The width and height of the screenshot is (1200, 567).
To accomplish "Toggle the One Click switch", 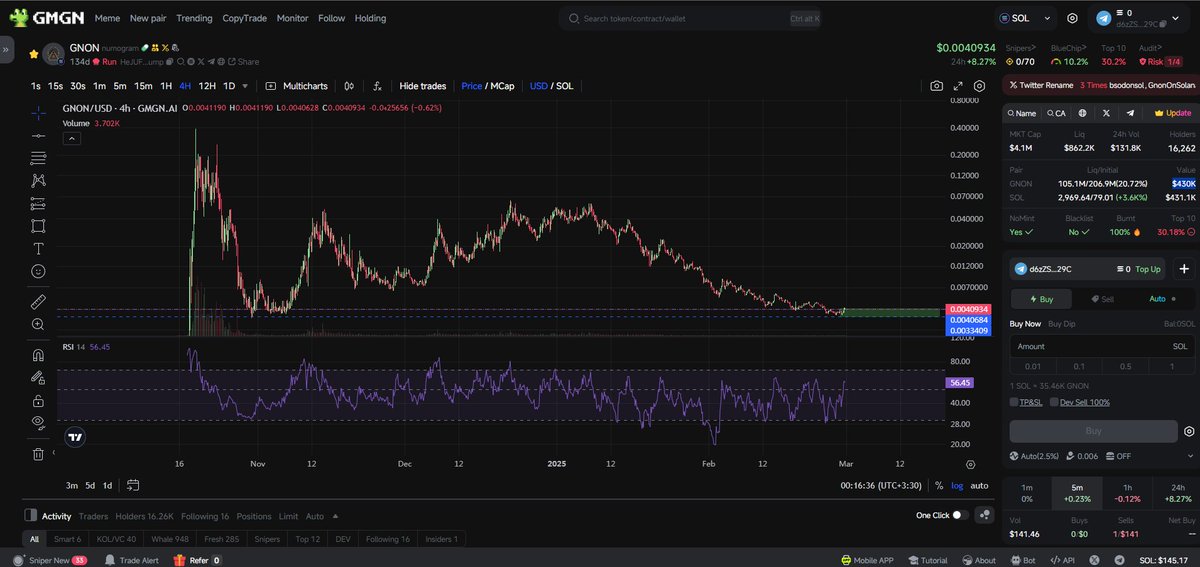I will tap(960, 515).
